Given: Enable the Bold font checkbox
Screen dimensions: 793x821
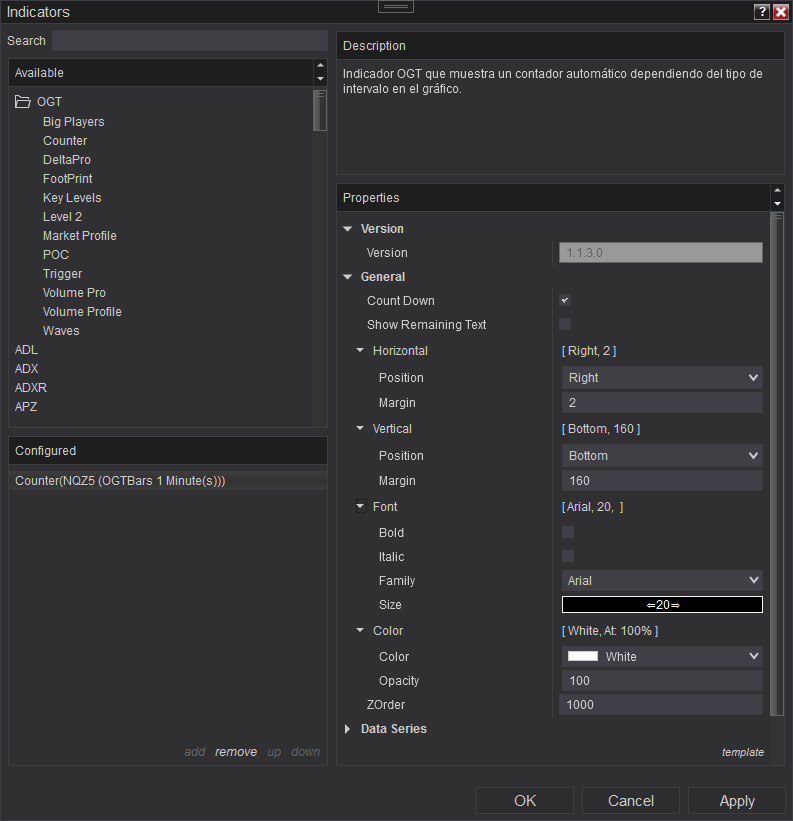Looking at the screenshot, I should (x=568, y=532).
